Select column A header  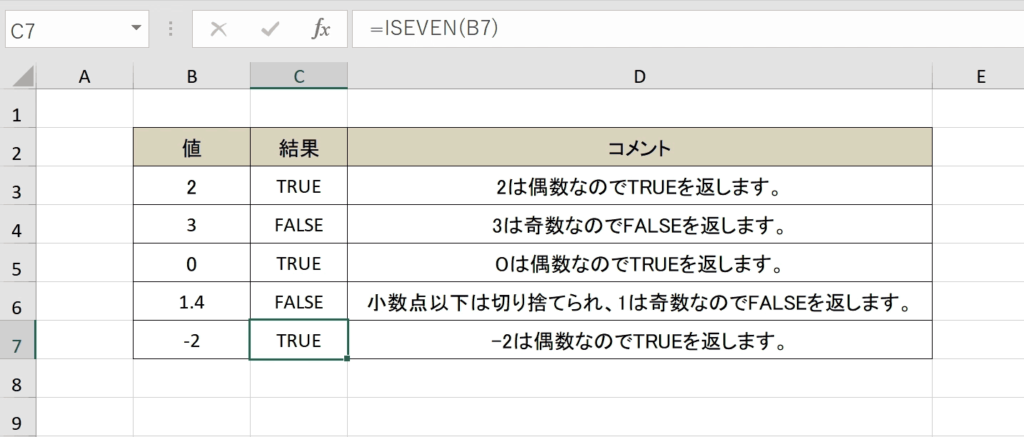[84, 77]
